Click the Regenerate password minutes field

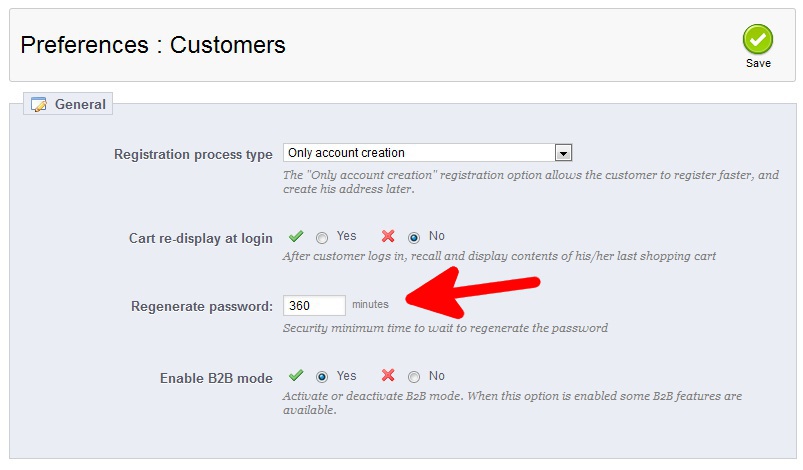tap(314, 305)
